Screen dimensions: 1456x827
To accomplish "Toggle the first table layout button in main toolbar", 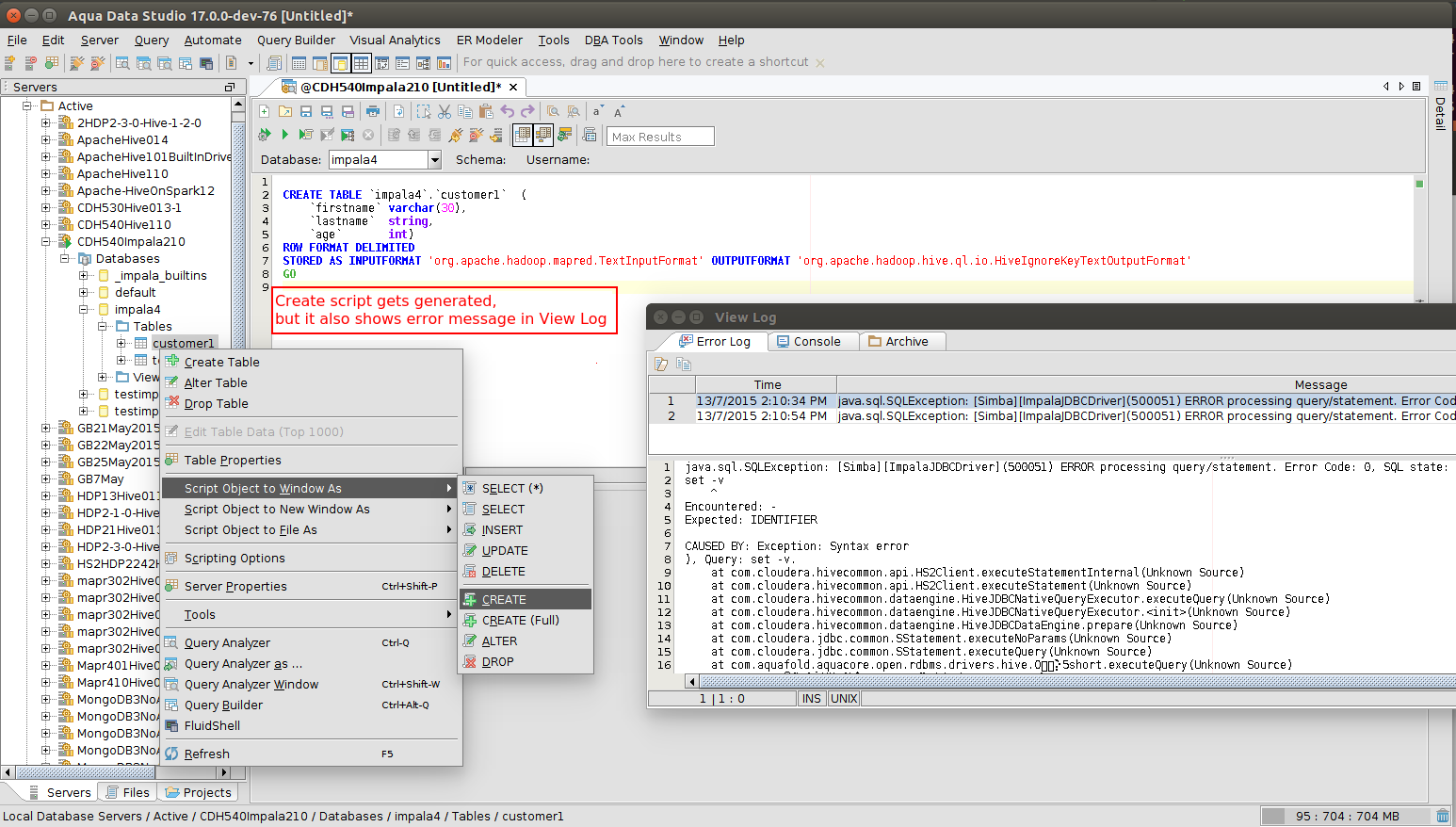I will click(x=299, y=63).
